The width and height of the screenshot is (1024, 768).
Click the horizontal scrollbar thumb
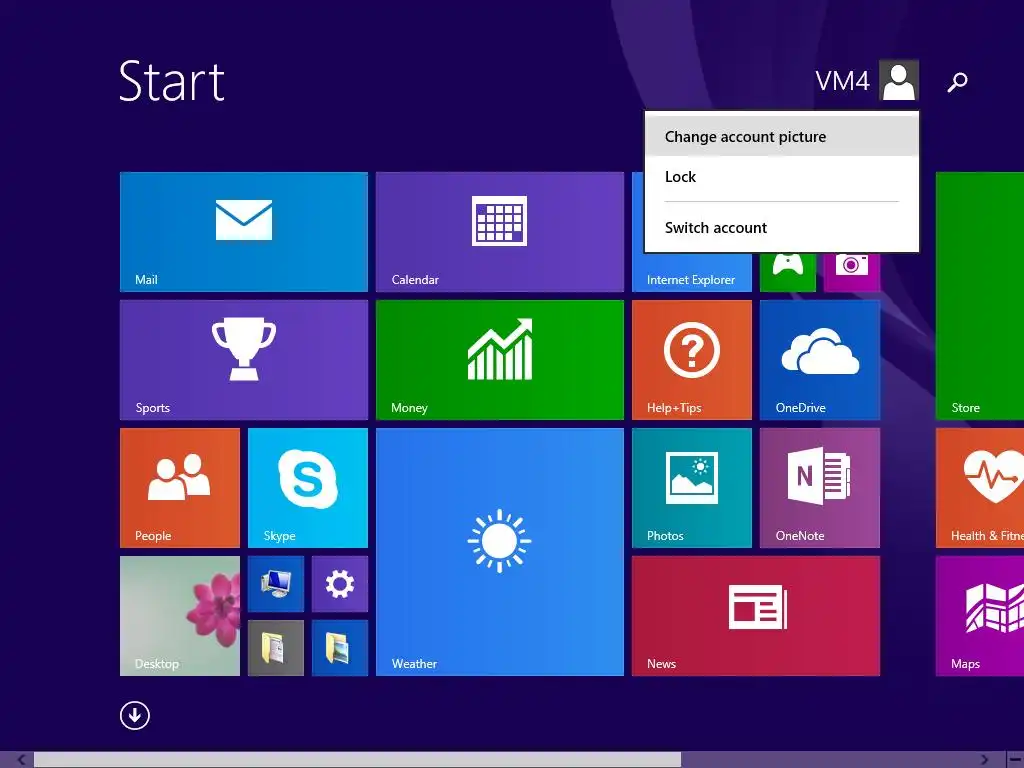click(357, 760)
